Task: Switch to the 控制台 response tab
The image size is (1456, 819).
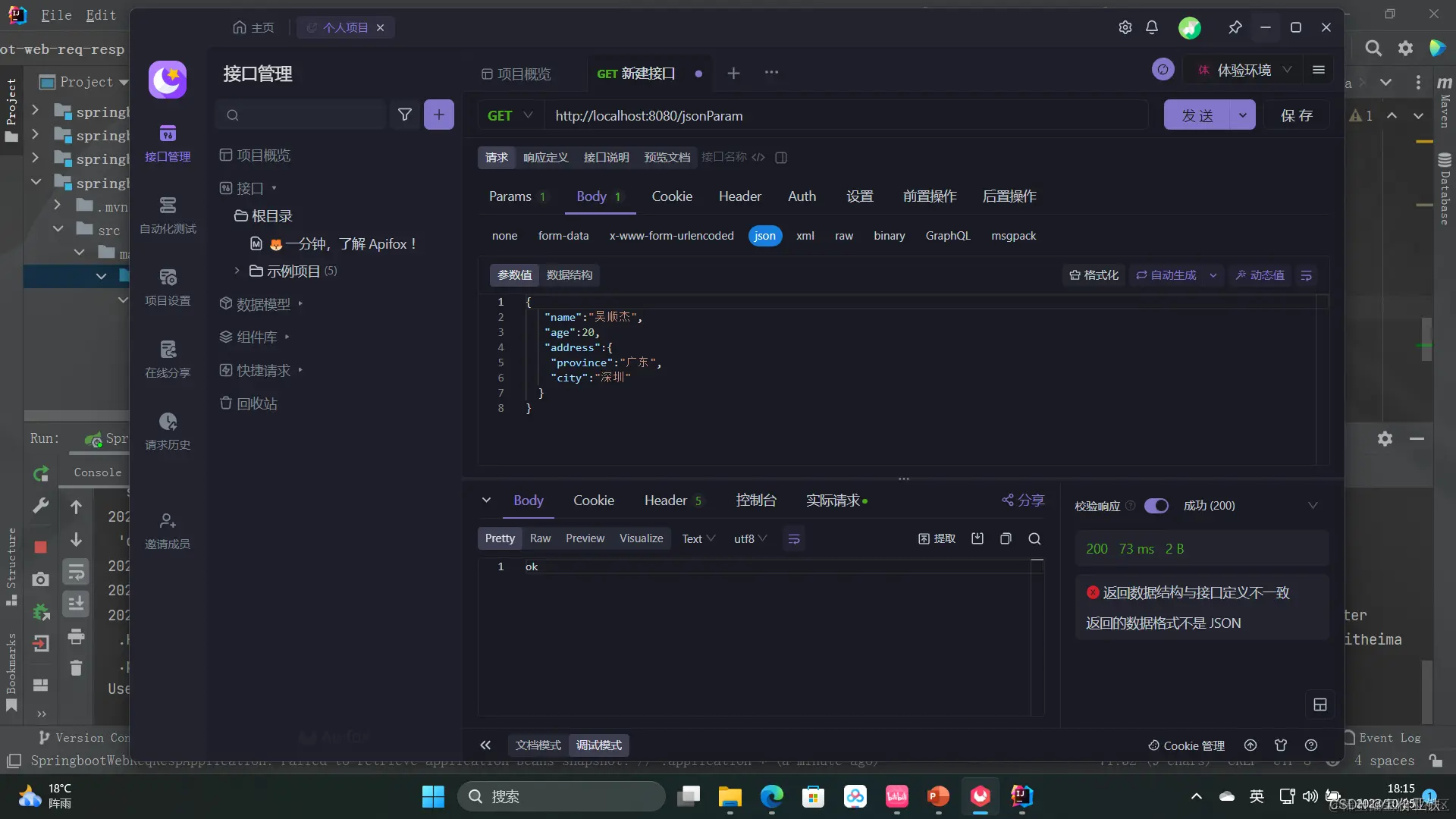Action: click(755, 500)
